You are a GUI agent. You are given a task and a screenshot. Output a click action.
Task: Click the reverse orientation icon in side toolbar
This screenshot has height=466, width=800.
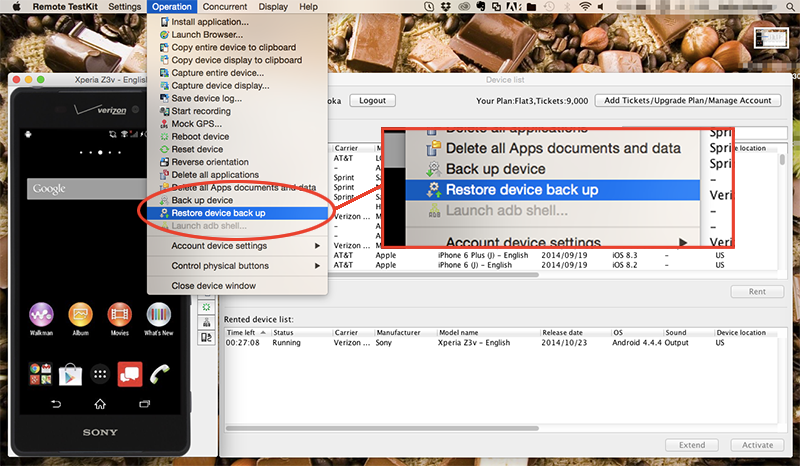click(x=206, y=337)
